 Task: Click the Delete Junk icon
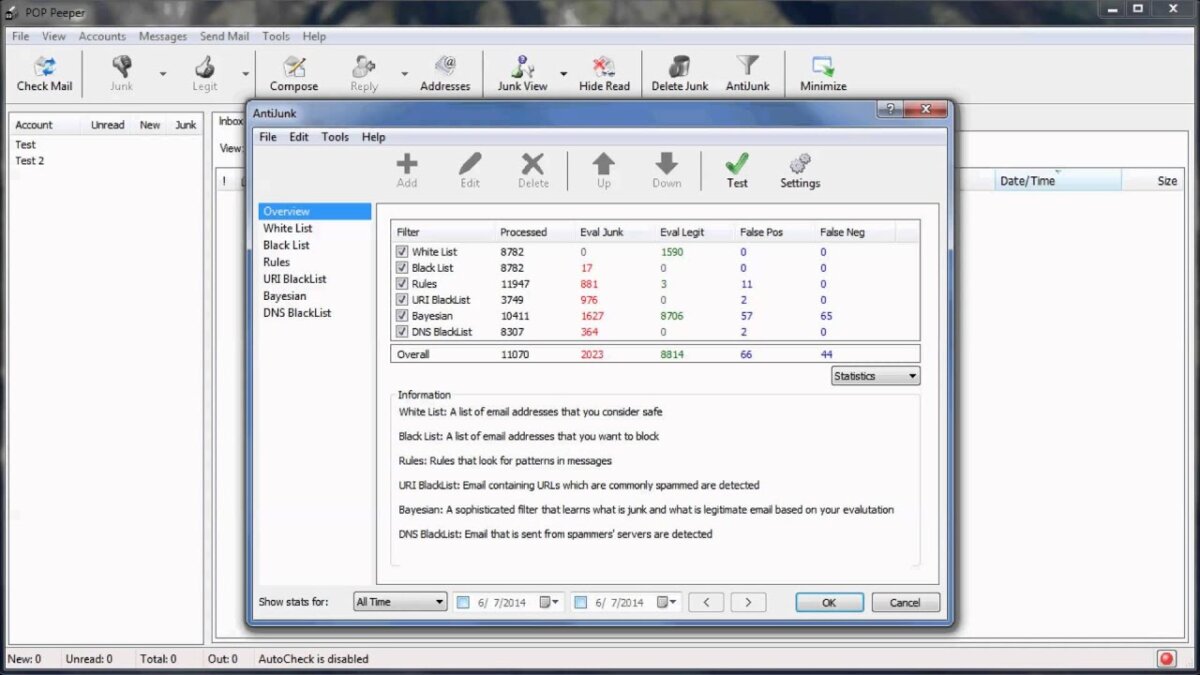click(680, 66)
